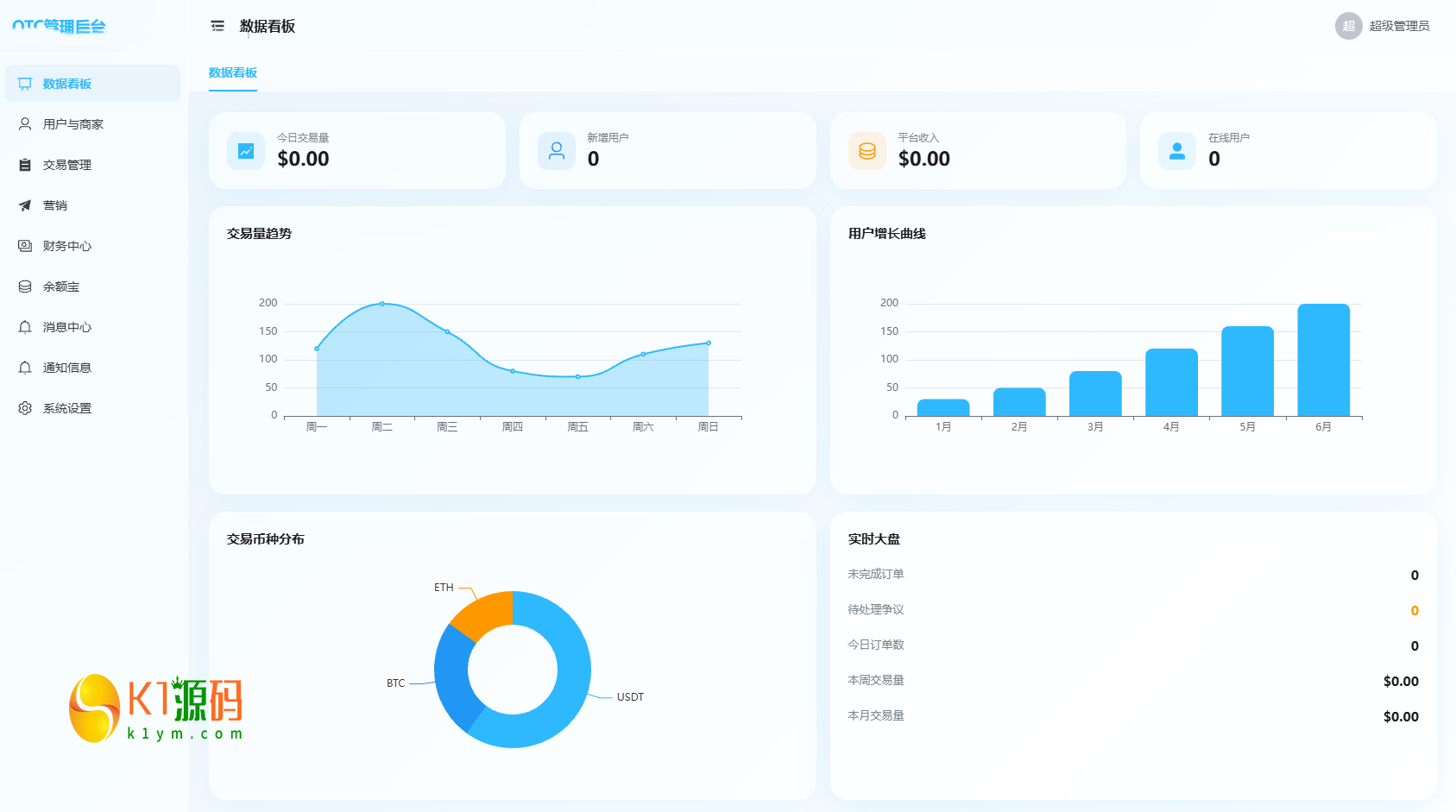
Task: Click the 系统设置 gear icon
Action: (x=25, y=408)
